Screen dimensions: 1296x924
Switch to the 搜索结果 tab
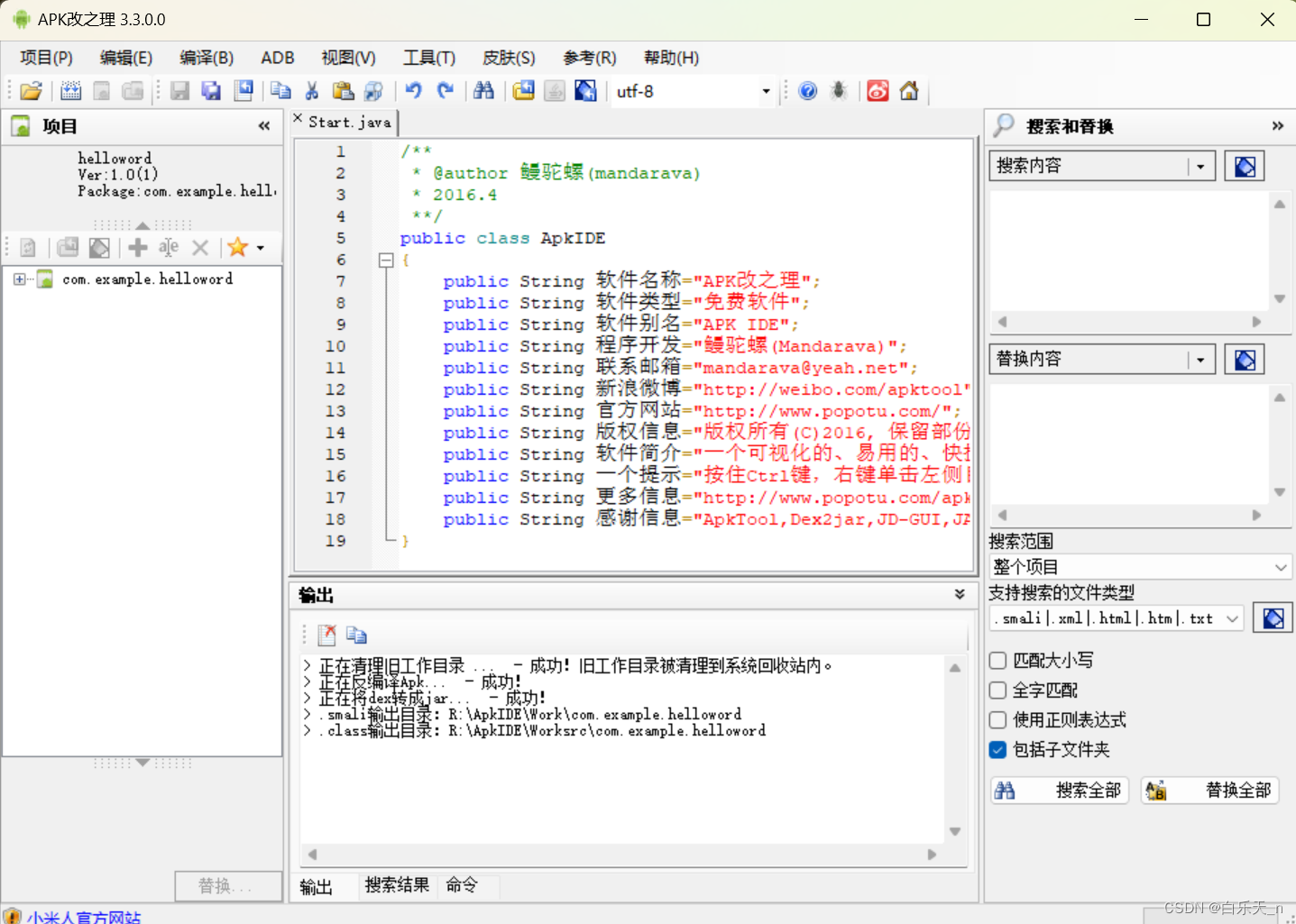[x=397, y=885]
